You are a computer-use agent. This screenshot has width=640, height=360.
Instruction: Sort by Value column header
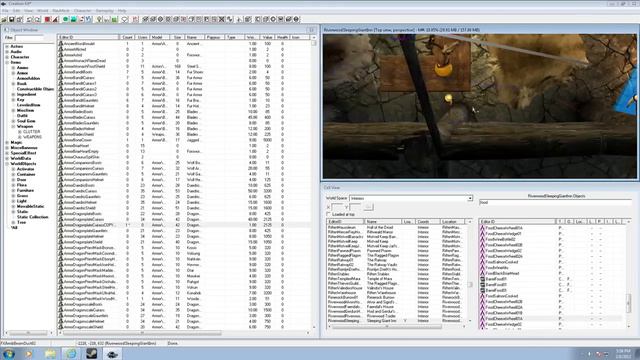(267, 37)
